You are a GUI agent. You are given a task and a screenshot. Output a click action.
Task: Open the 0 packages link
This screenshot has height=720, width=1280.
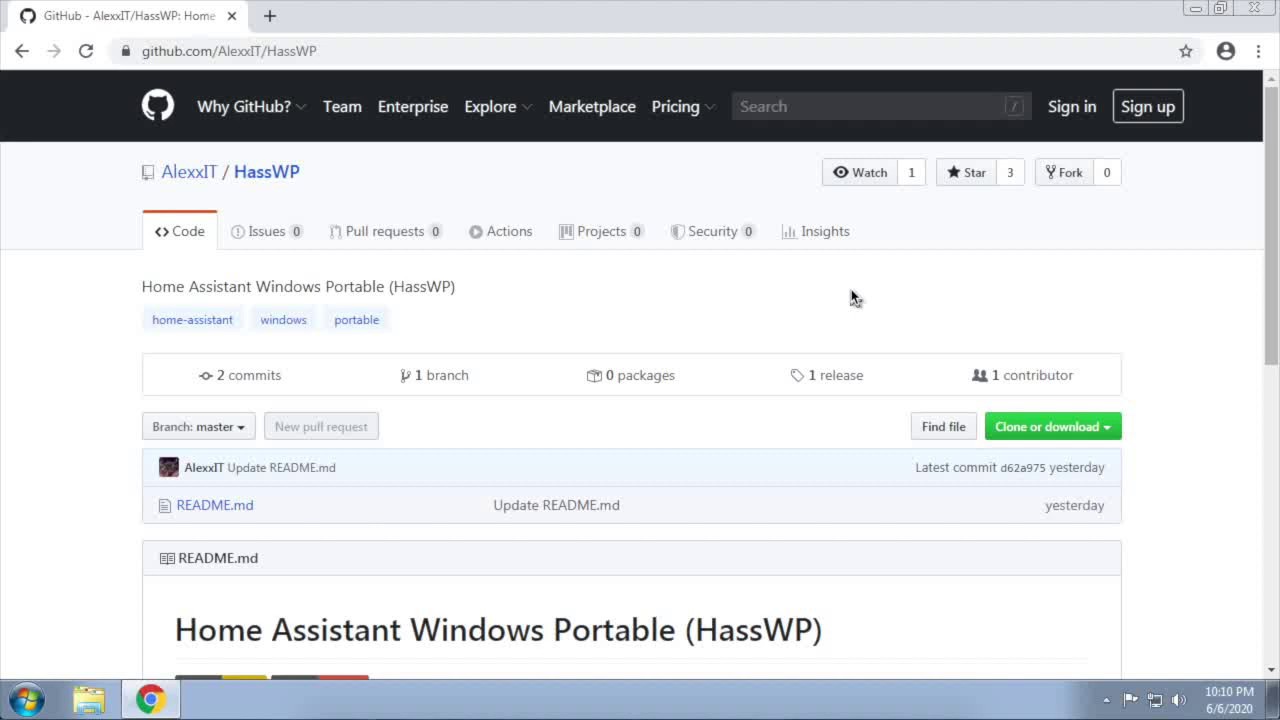coord(631,375)
